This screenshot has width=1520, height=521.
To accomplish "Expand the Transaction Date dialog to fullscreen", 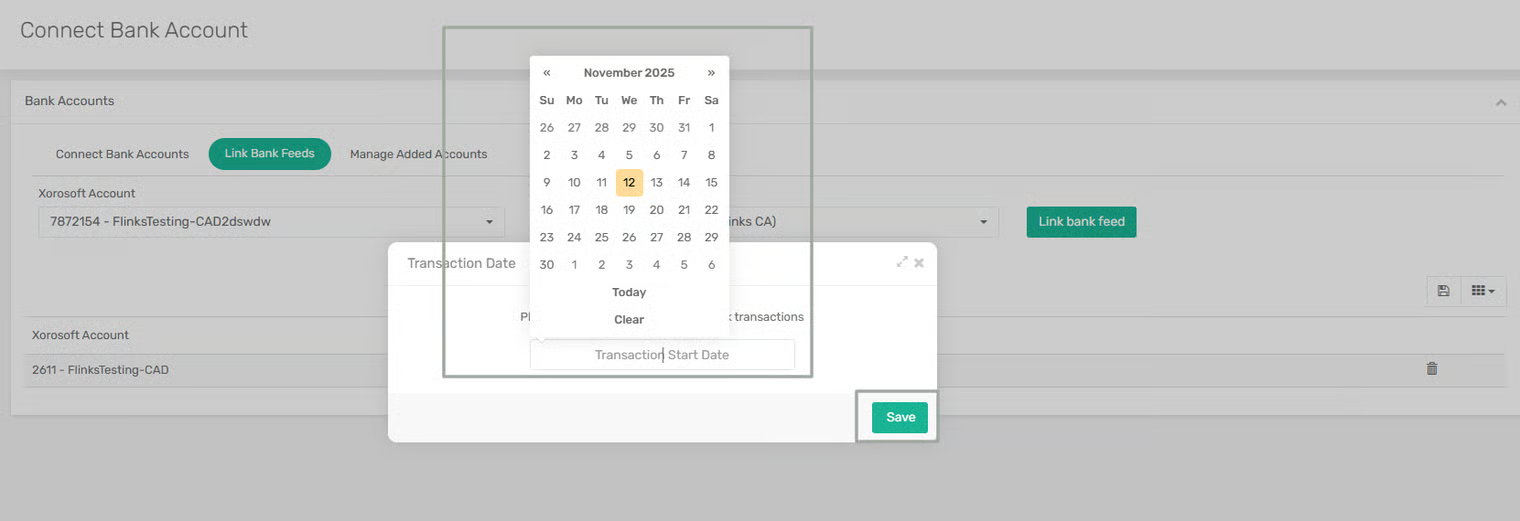I will [902, 262].
